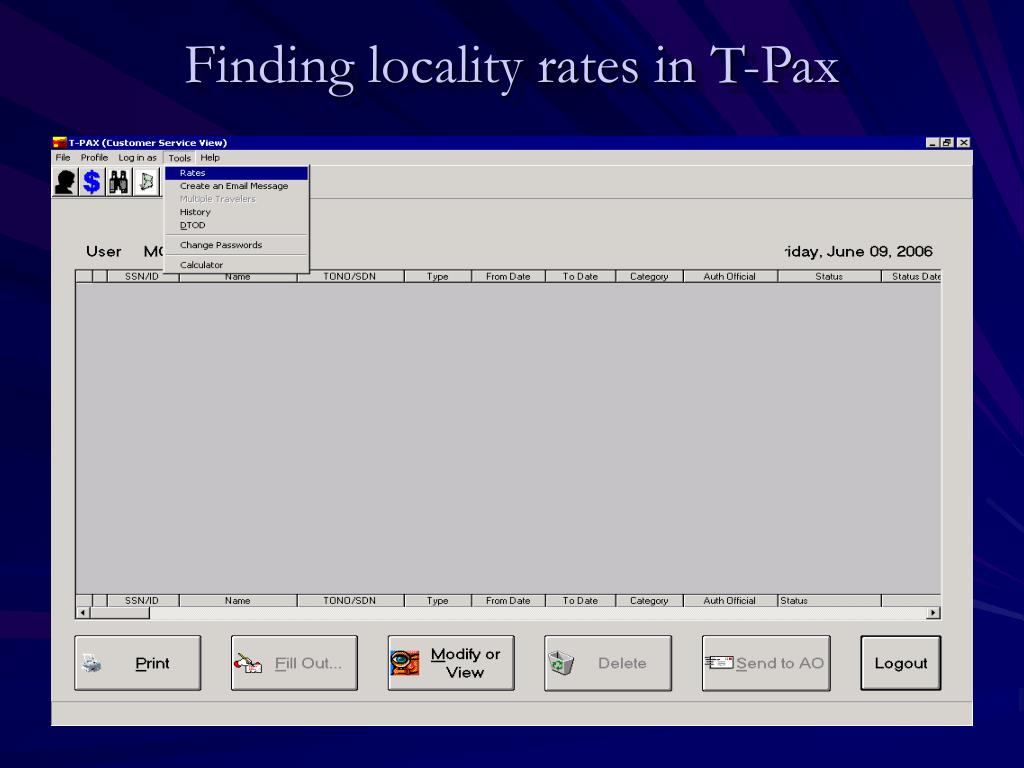
Task: Choose Change Passwords menu item
Action: point(236,245)
